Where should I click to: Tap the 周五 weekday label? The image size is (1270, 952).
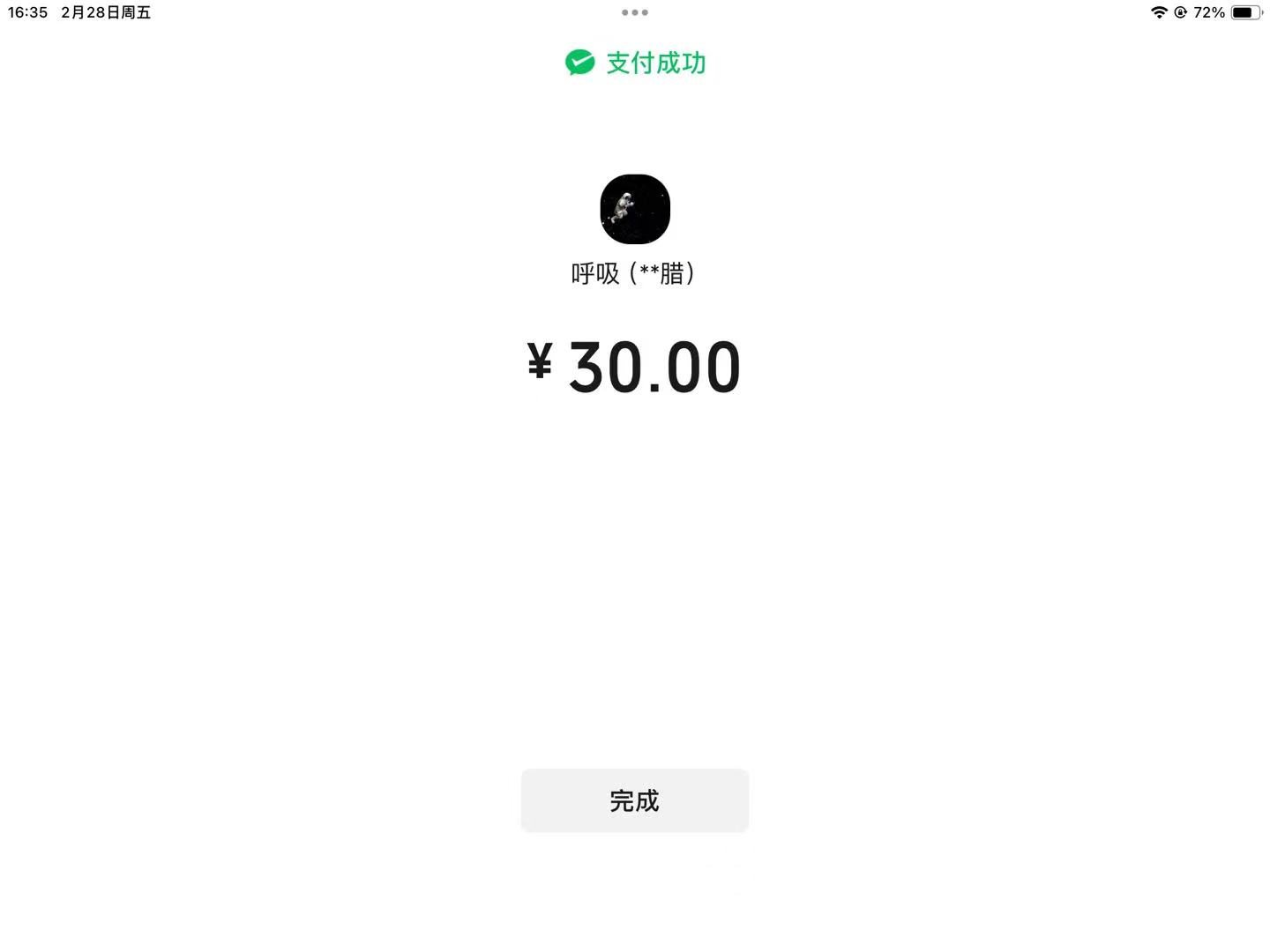[x=136, y=12]
